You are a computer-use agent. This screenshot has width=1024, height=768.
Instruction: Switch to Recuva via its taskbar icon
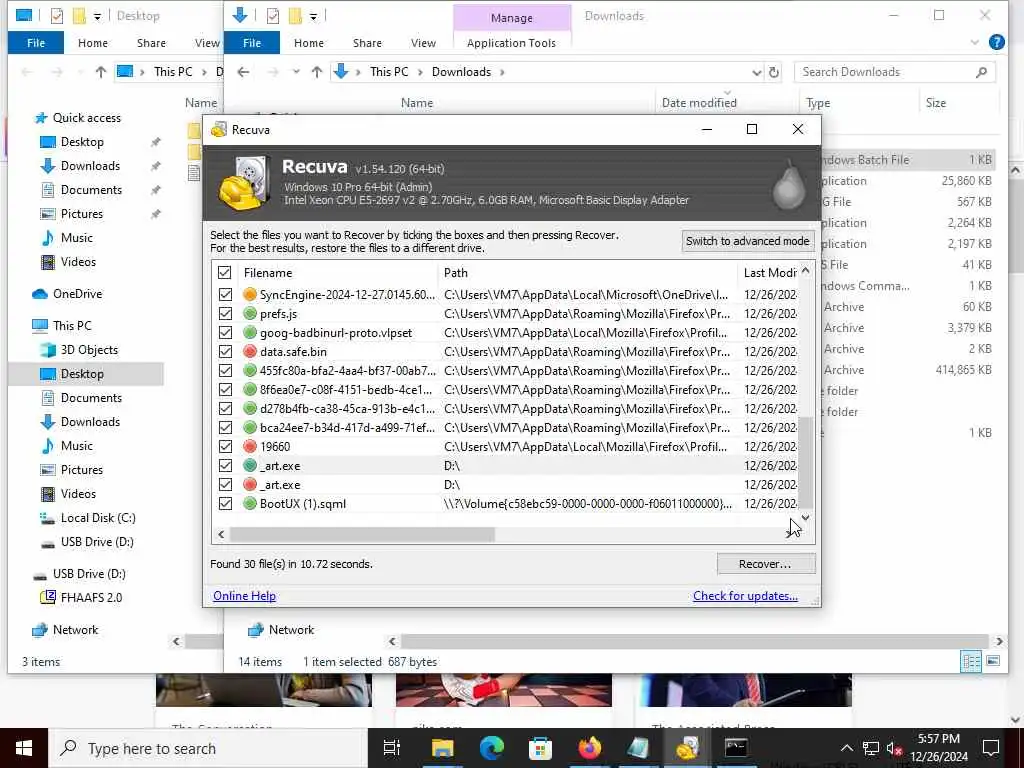click(x=687, y=748)
